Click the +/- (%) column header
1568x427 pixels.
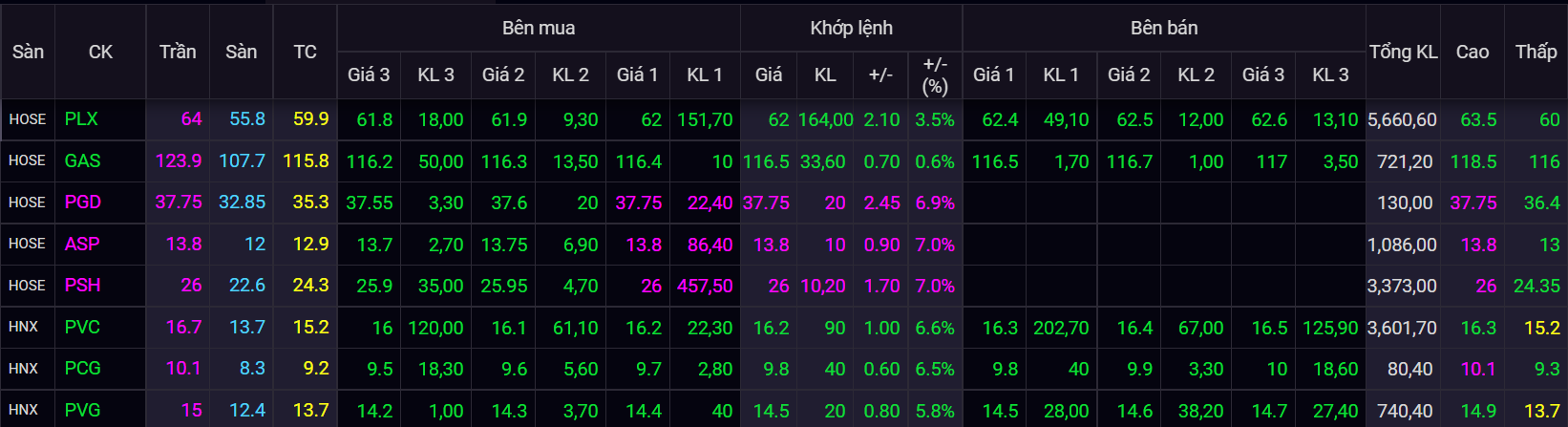click(935, 75)
